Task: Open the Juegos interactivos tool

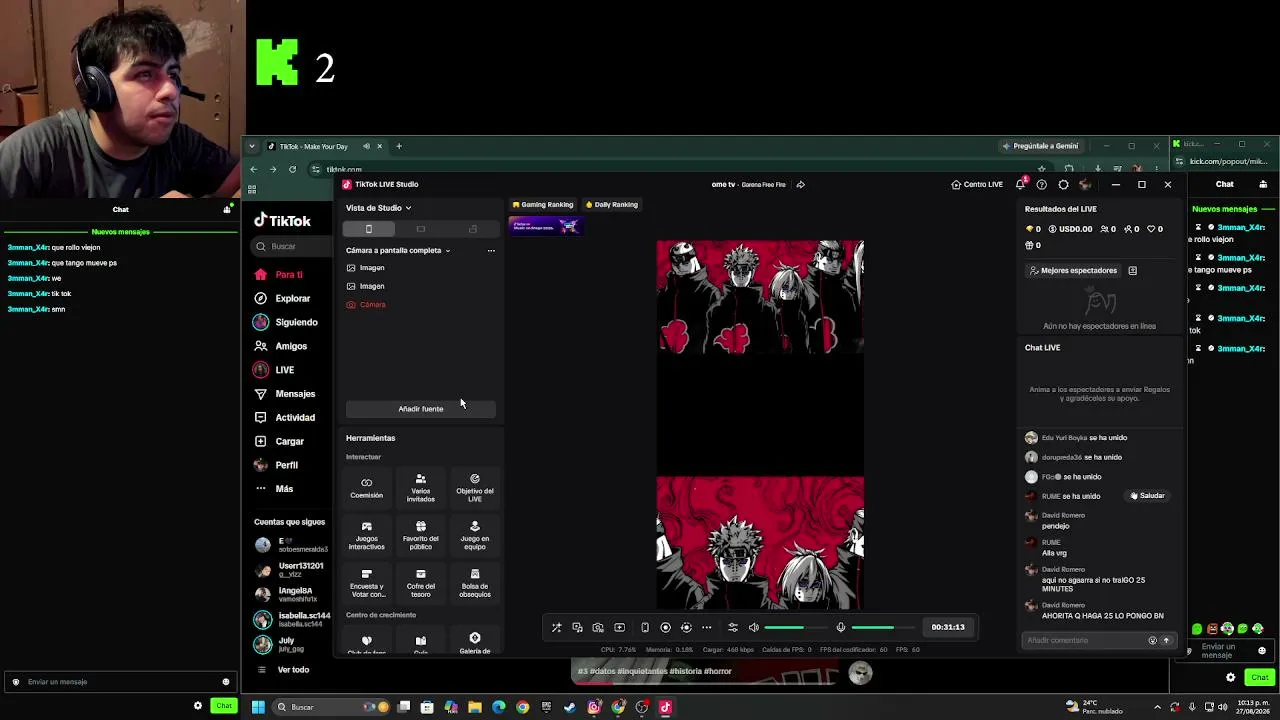Action: click(x=367, y=535)
